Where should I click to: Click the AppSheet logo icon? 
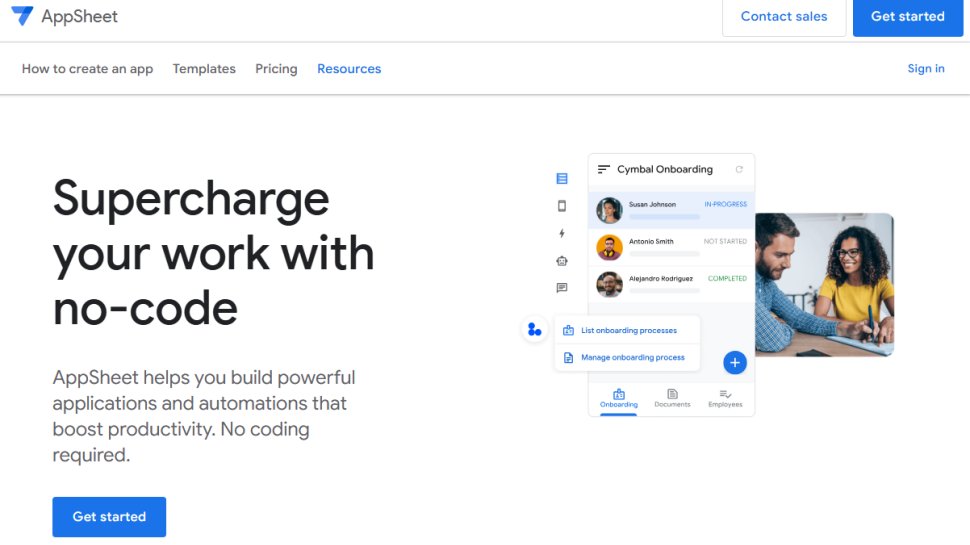pyautogui.click(x=22, y=15)
